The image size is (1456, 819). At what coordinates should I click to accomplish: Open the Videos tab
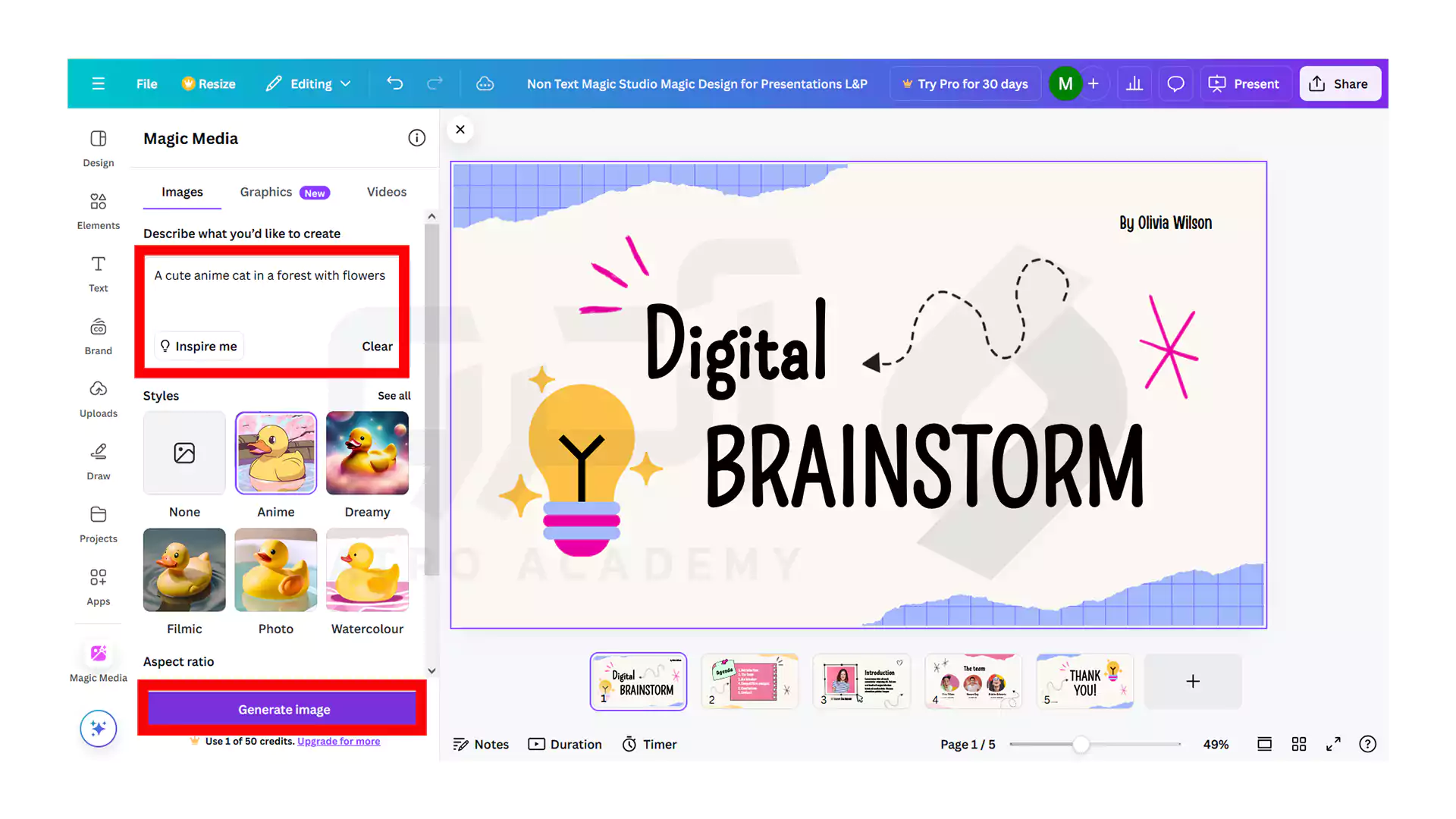386,192
